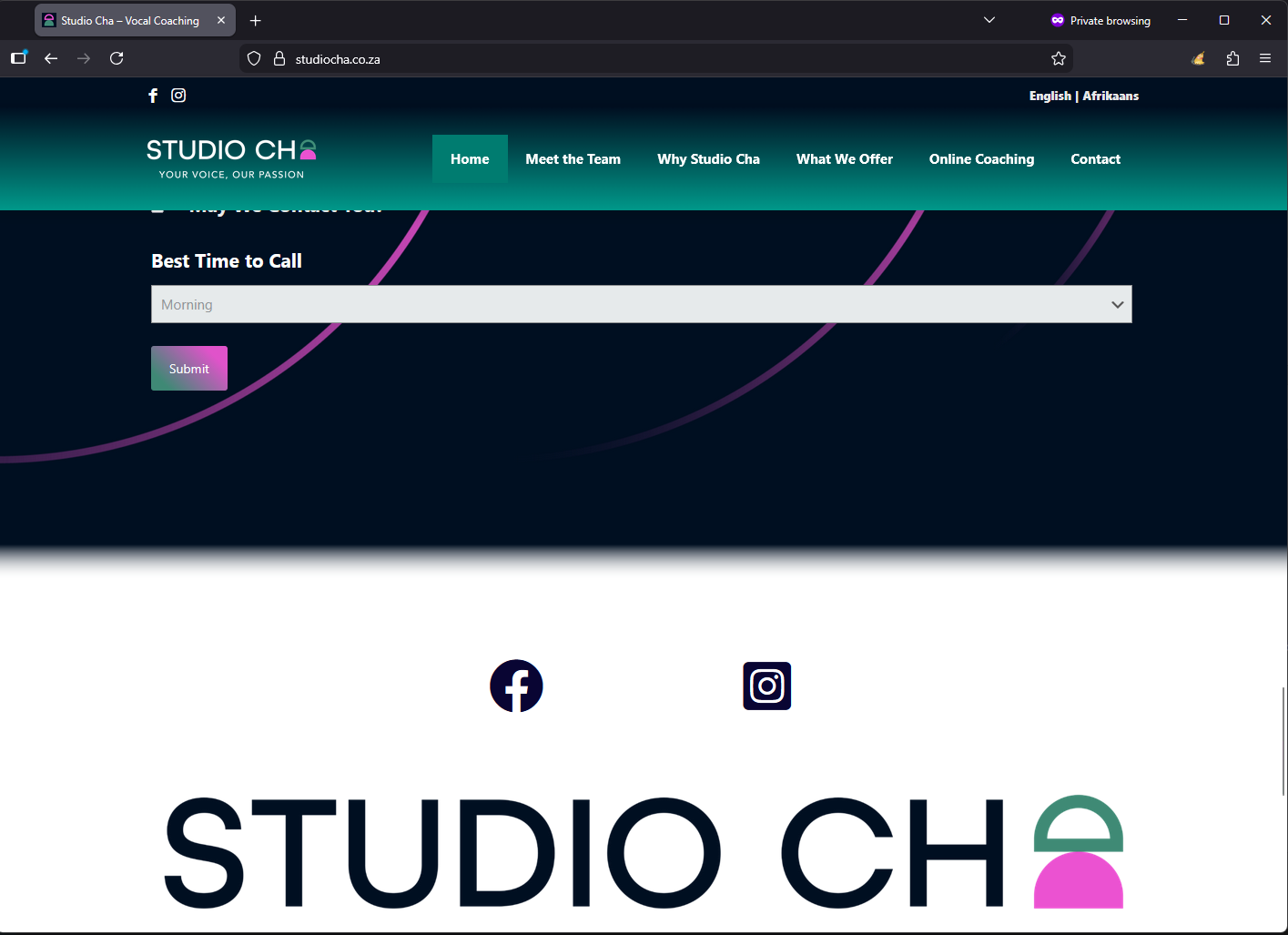Image resolution: width=1288 pixels, height=935 pixels.
Task: Click the small Facebook icon in header
Action: coord(153,96)
